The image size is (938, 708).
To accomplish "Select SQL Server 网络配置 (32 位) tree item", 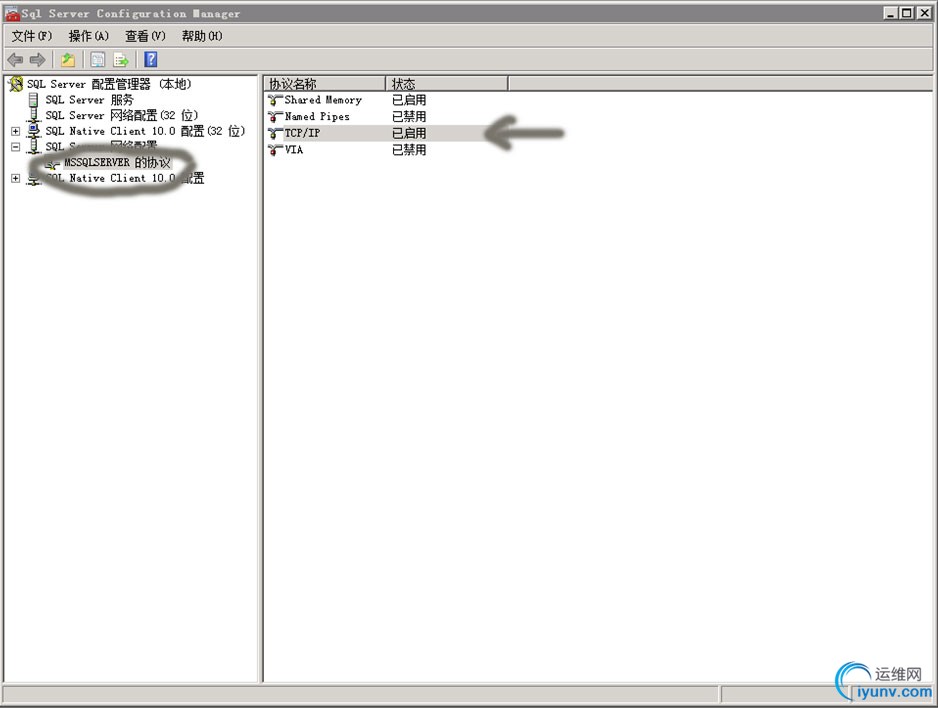I will (x=121, y=115).
